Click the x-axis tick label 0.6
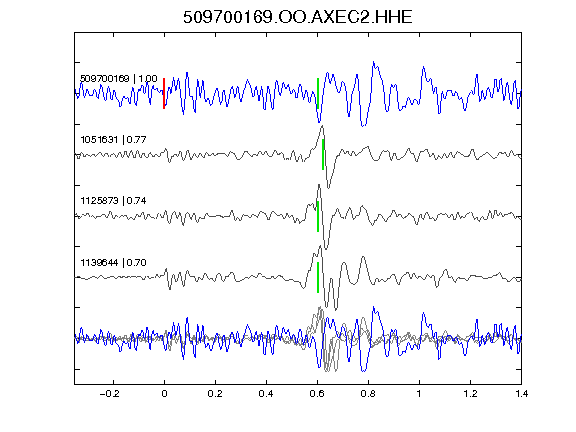576x432 pixels. pos(317,394)
